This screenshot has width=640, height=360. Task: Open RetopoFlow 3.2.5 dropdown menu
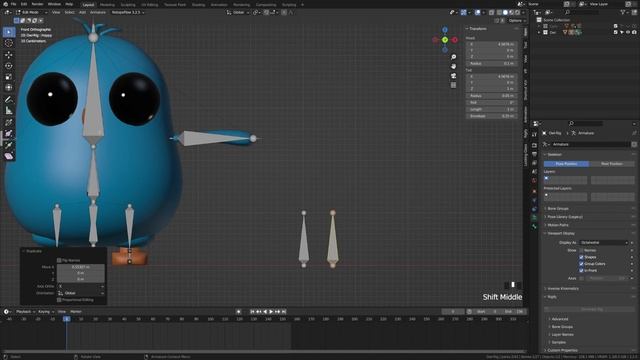tap(128, 13)
